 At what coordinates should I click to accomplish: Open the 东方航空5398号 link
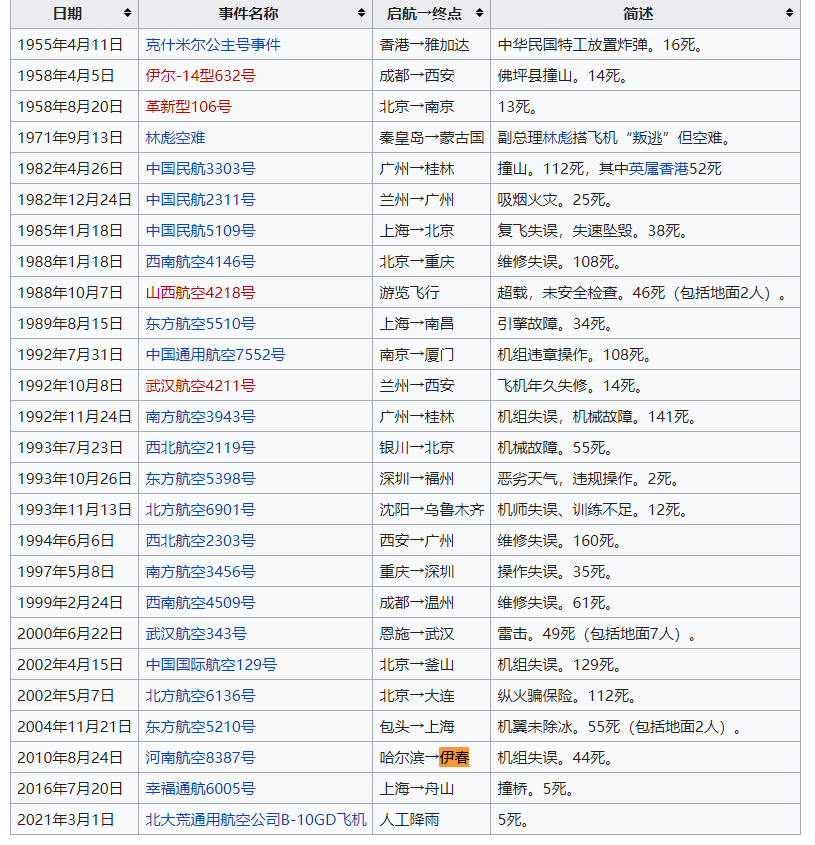click(x=201, y=479)
